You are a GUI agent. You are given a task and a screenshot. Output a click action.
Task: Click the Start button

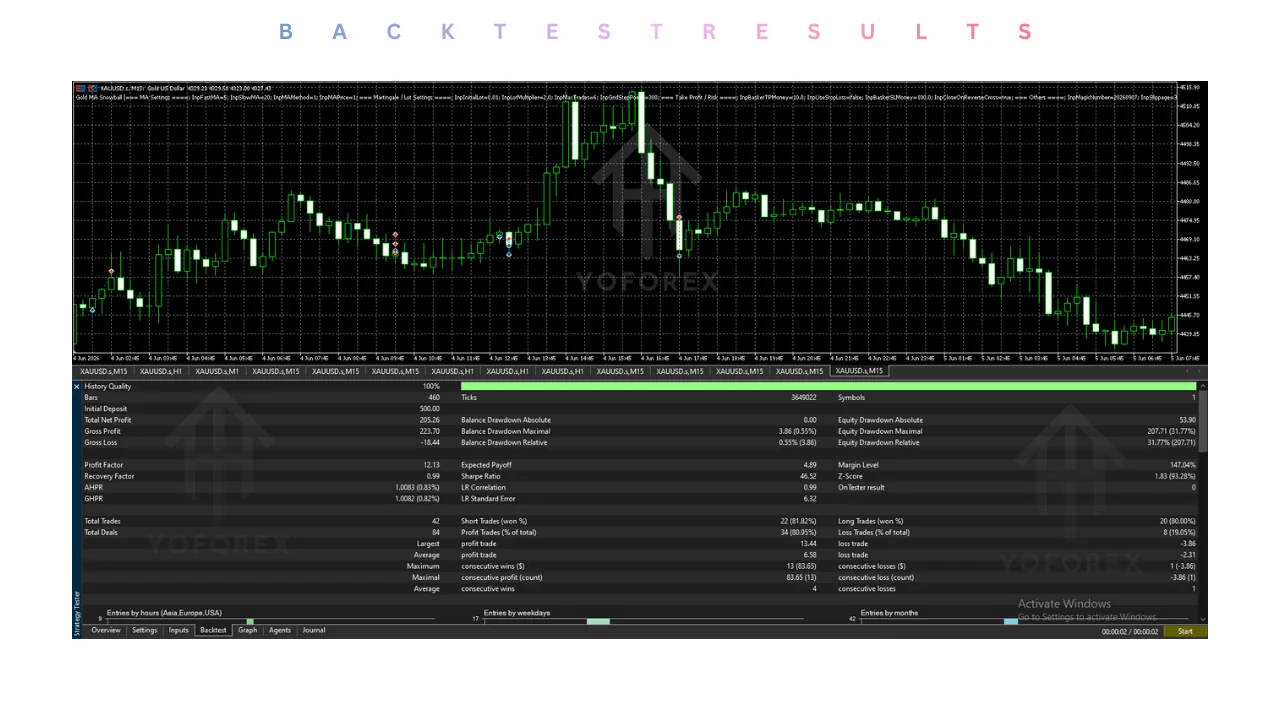pos(1185,631)
